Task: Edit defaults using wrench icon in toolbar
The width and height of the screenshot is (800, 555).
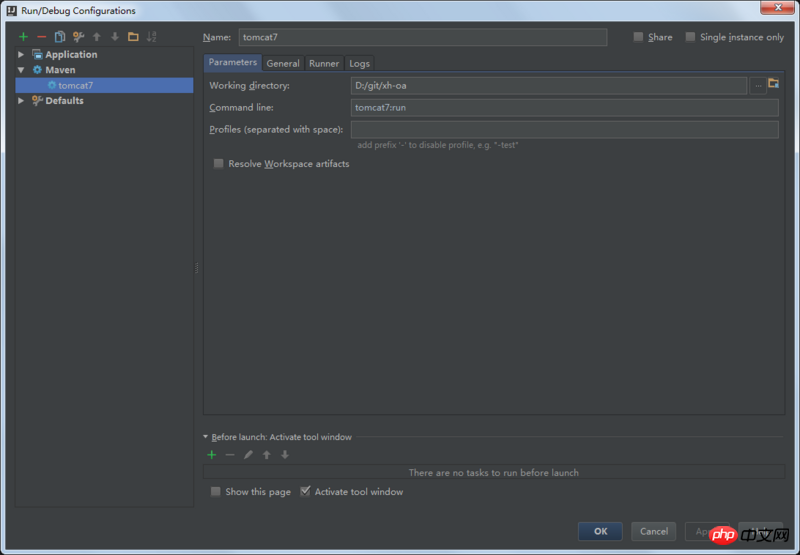Action: (x=78, y=37)
